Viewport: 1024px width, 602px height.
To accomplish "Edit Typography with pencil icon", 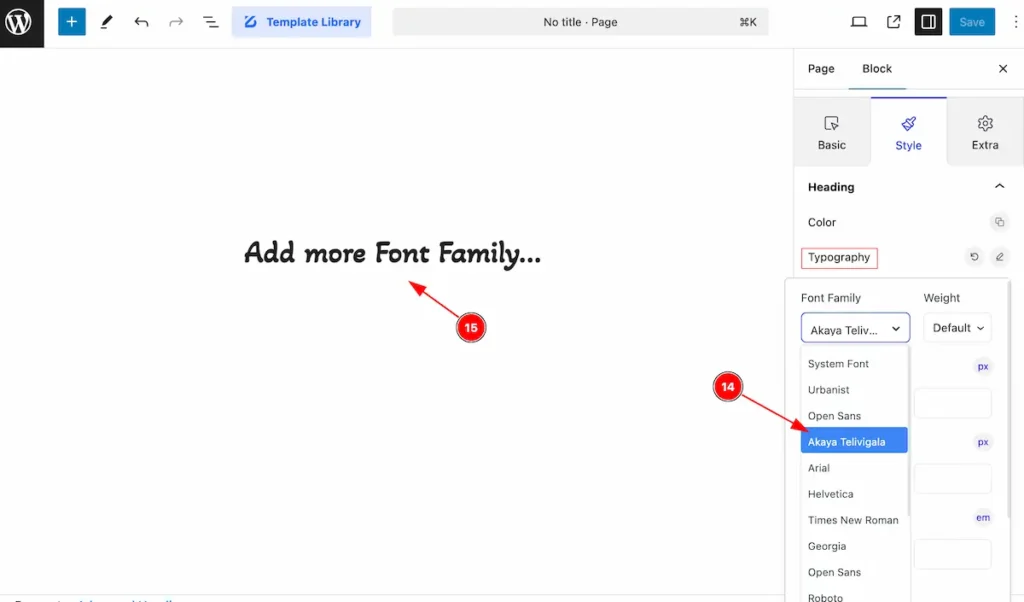I will [999, 257].
